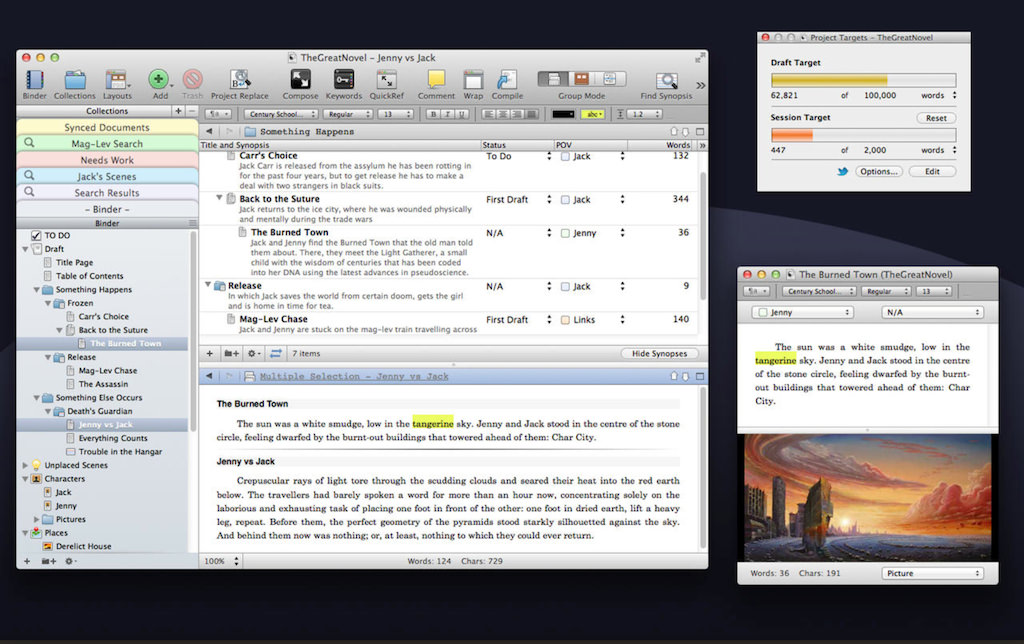Click the Wrap toolbar icon
Image resolution: width=1024 pixels, height=644 pixels.
pos(473,80)
